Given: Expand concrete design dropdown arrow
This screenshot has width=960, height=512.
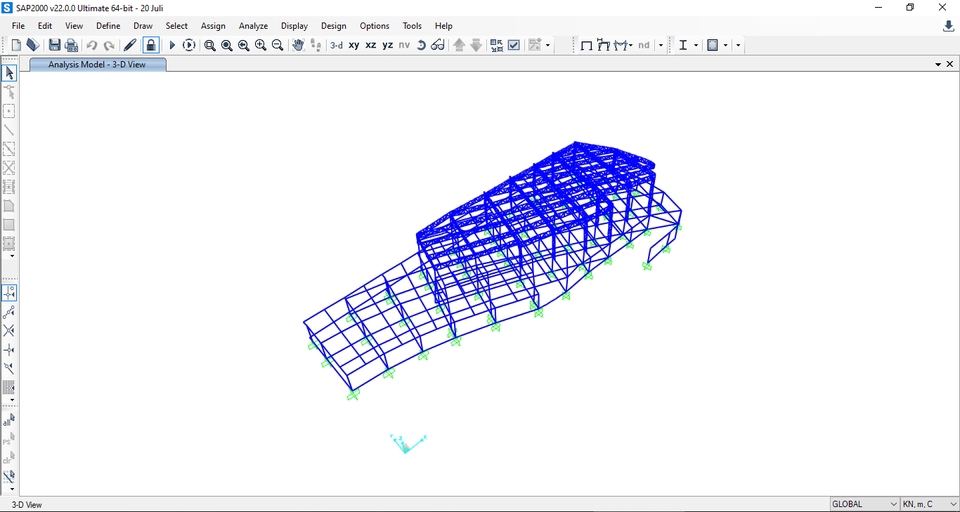Looking at the screenshot, I should tap(726, 45).
